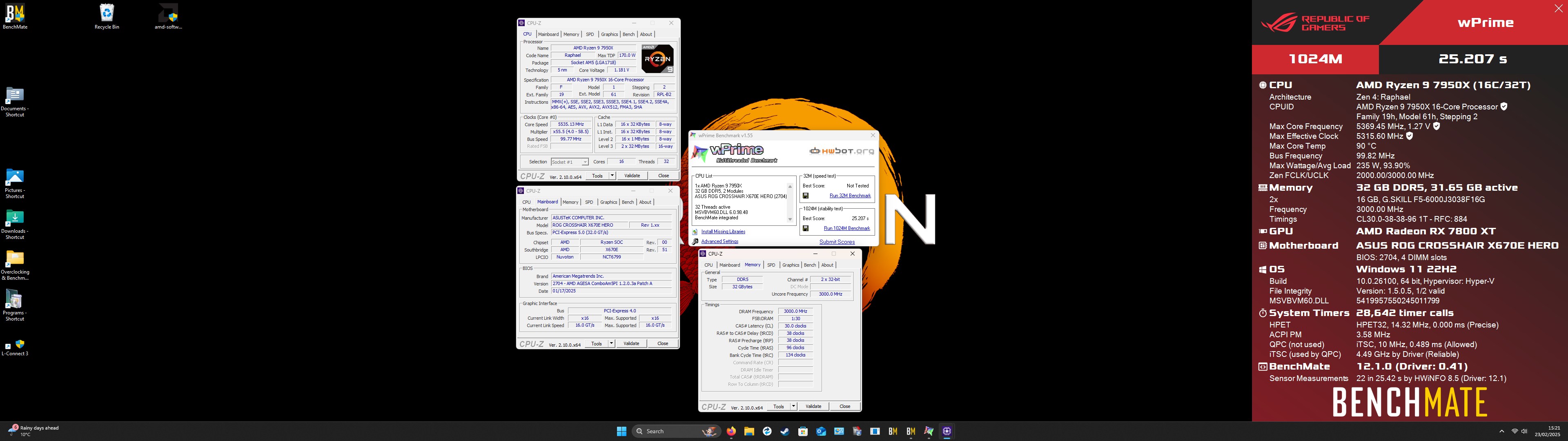
Task: Open Outlook from the taskbar
Action: 821,431
